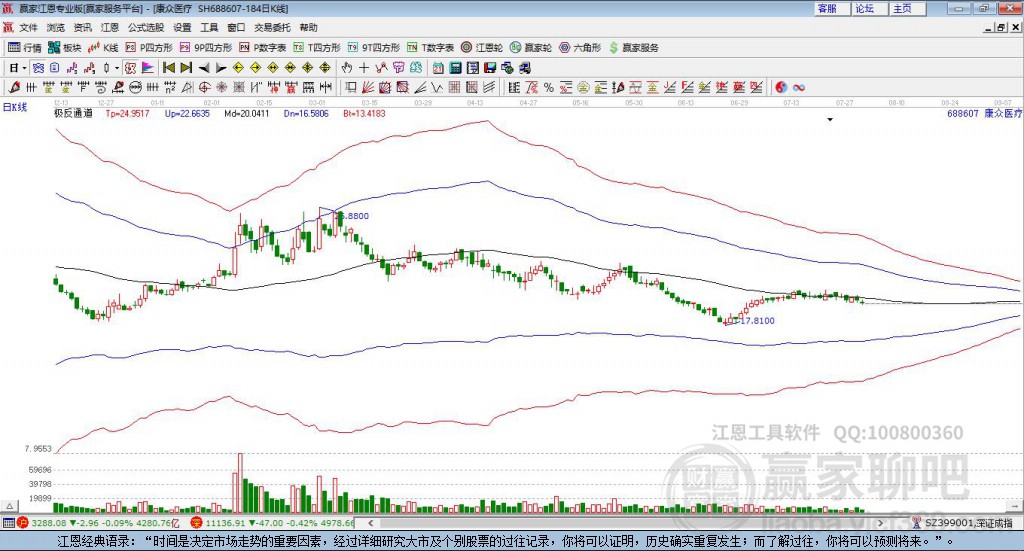The width and height of the screenshot is (1024, 551).
Task: Click the bottom scrollbar left arrow
Action: coord(370,523)
